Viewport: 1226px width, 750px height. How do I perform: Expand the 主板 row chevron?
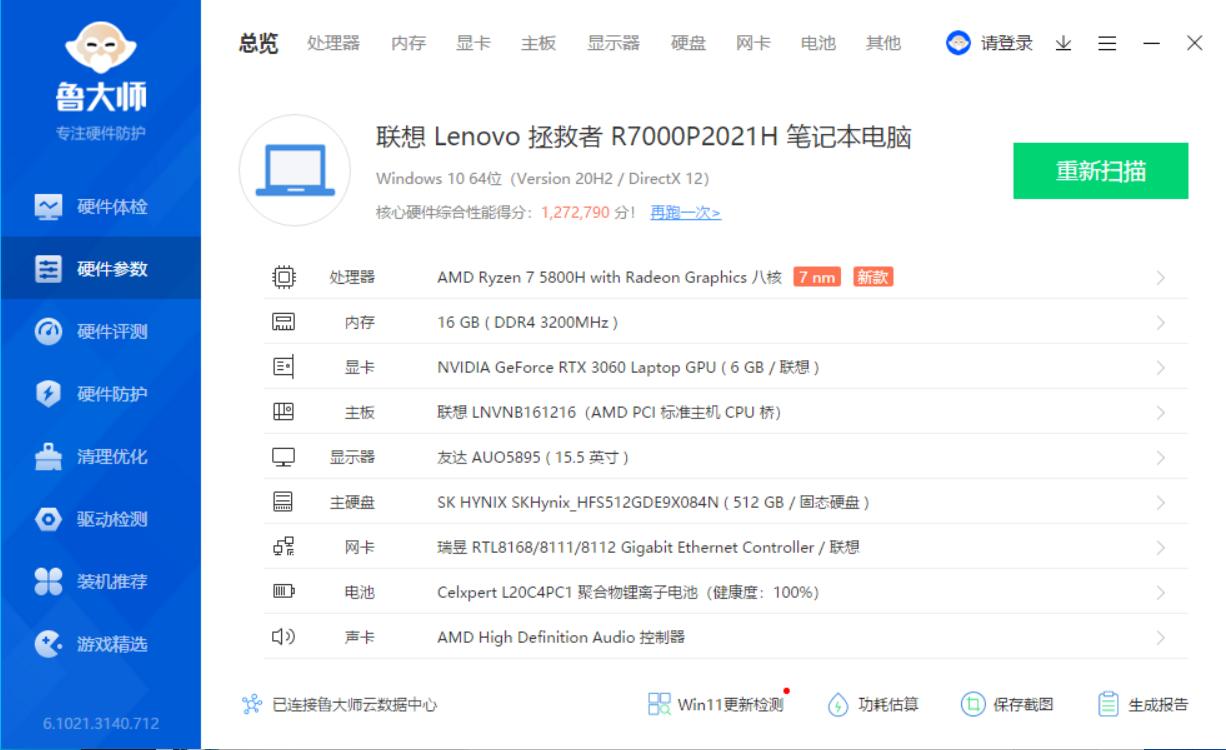click(x=1160, y=412)
